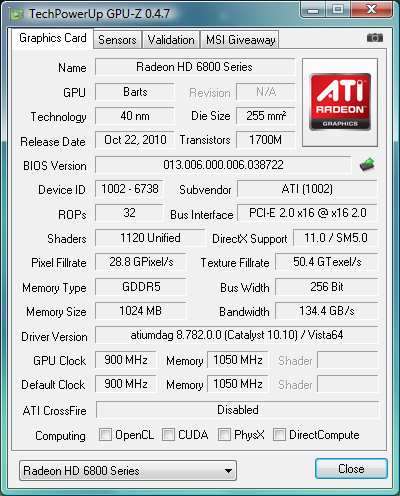This screenshot has width=400, height=496.
Task: Click the ROPs value 32
Action: tap(129, 213)
